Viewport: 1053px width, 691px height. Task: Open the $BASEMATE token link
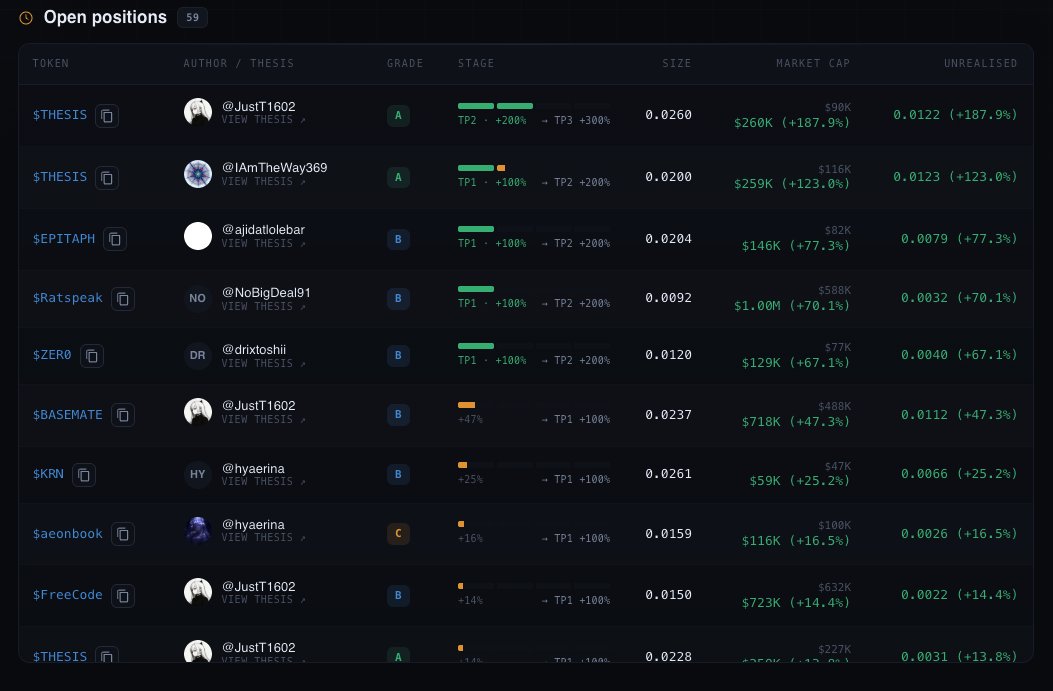coord(68,414)
